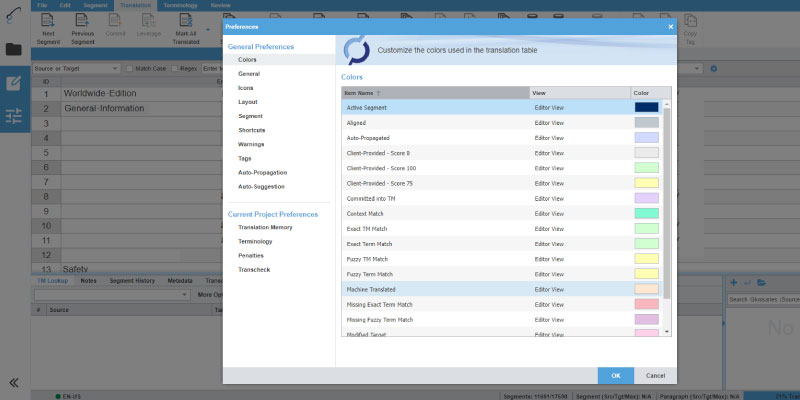This screenshot has width=800, height=400.
Task: Click the Commit toolbar icon
Action: coord(115,20)
